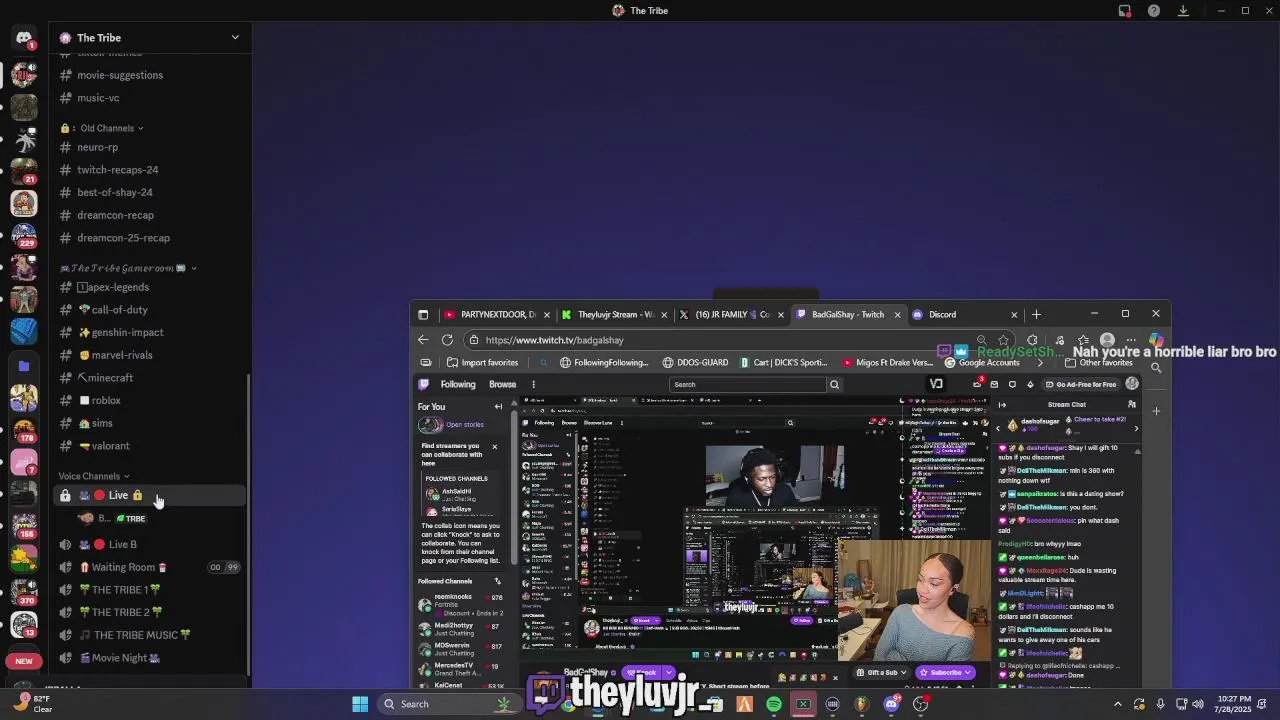Open the music-vc text channel
This screenshot has height=720, width=1280.
[x=150, y=98]
